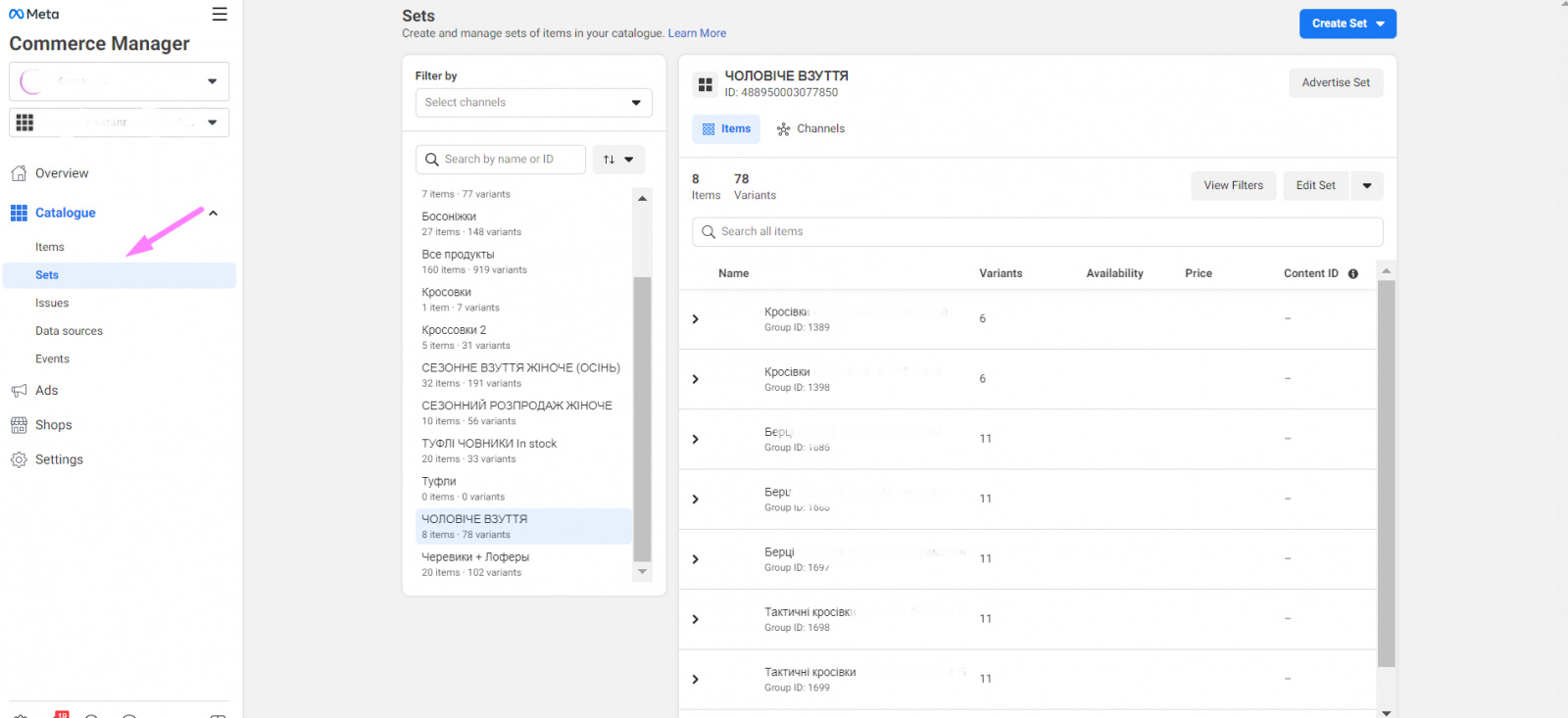The image size is (1568, 718).
Task: Click the Search all items field
Action: [1037, 232]
